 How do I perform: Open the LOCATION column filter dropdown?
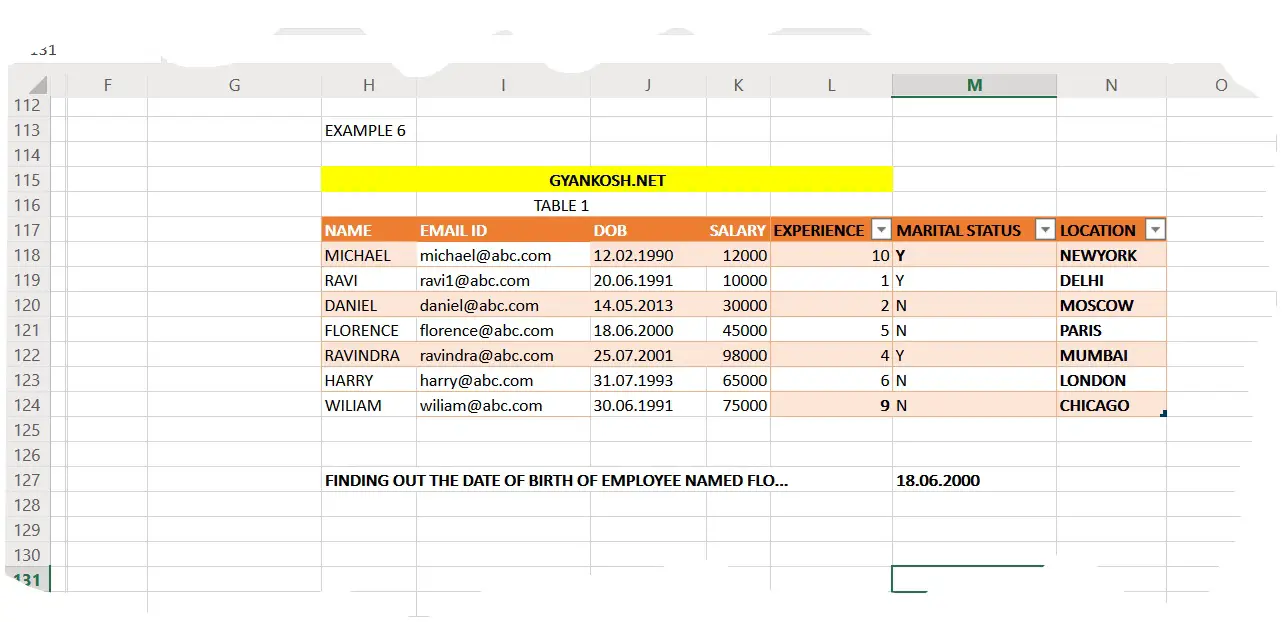pos(1155,230)
